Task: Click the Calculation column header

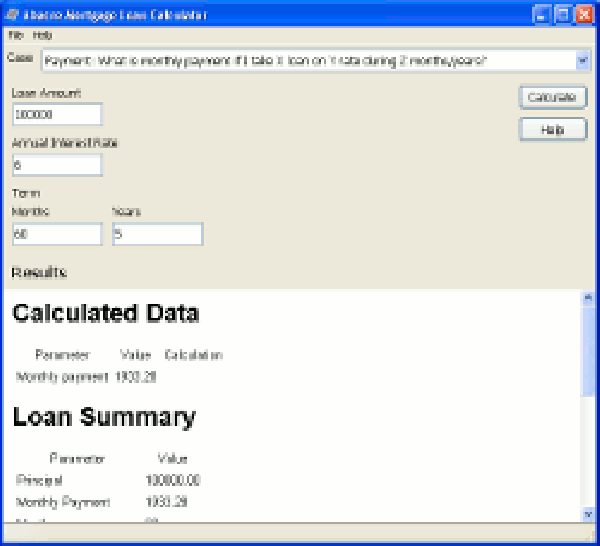Action: 194,355
